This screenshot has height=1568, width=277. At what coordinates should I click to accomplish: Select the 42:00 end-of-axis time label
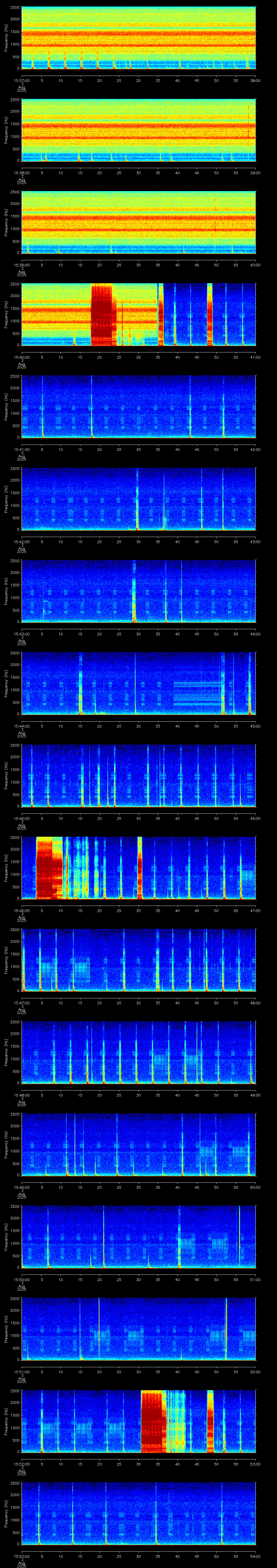(x=255, y=449)
